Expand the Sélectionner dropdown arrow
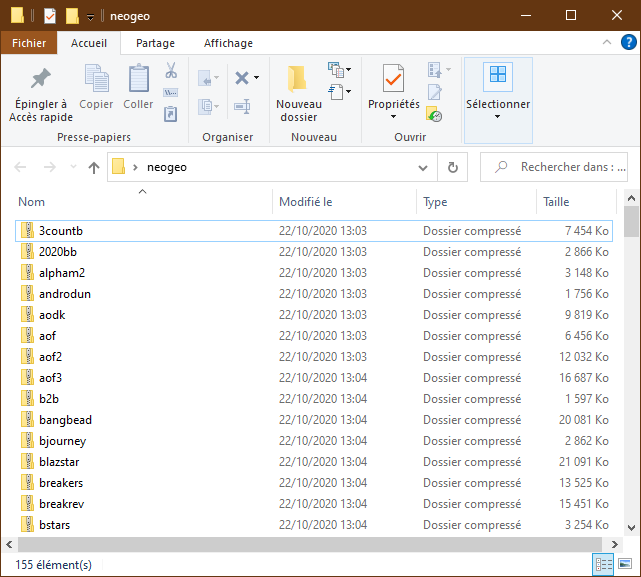This screenshot has height=577, width=641. coord(498,117)
